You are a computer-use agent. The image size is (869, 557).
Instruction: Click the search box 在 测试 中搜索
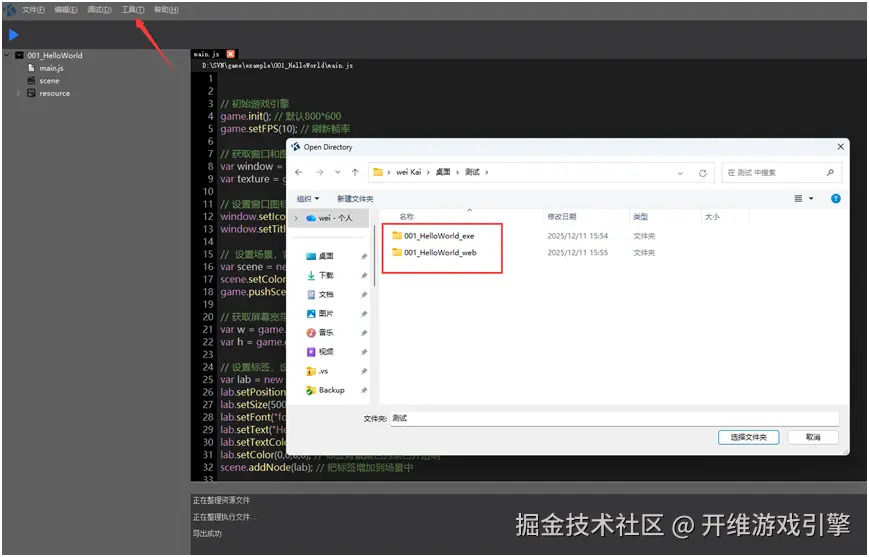782,172
